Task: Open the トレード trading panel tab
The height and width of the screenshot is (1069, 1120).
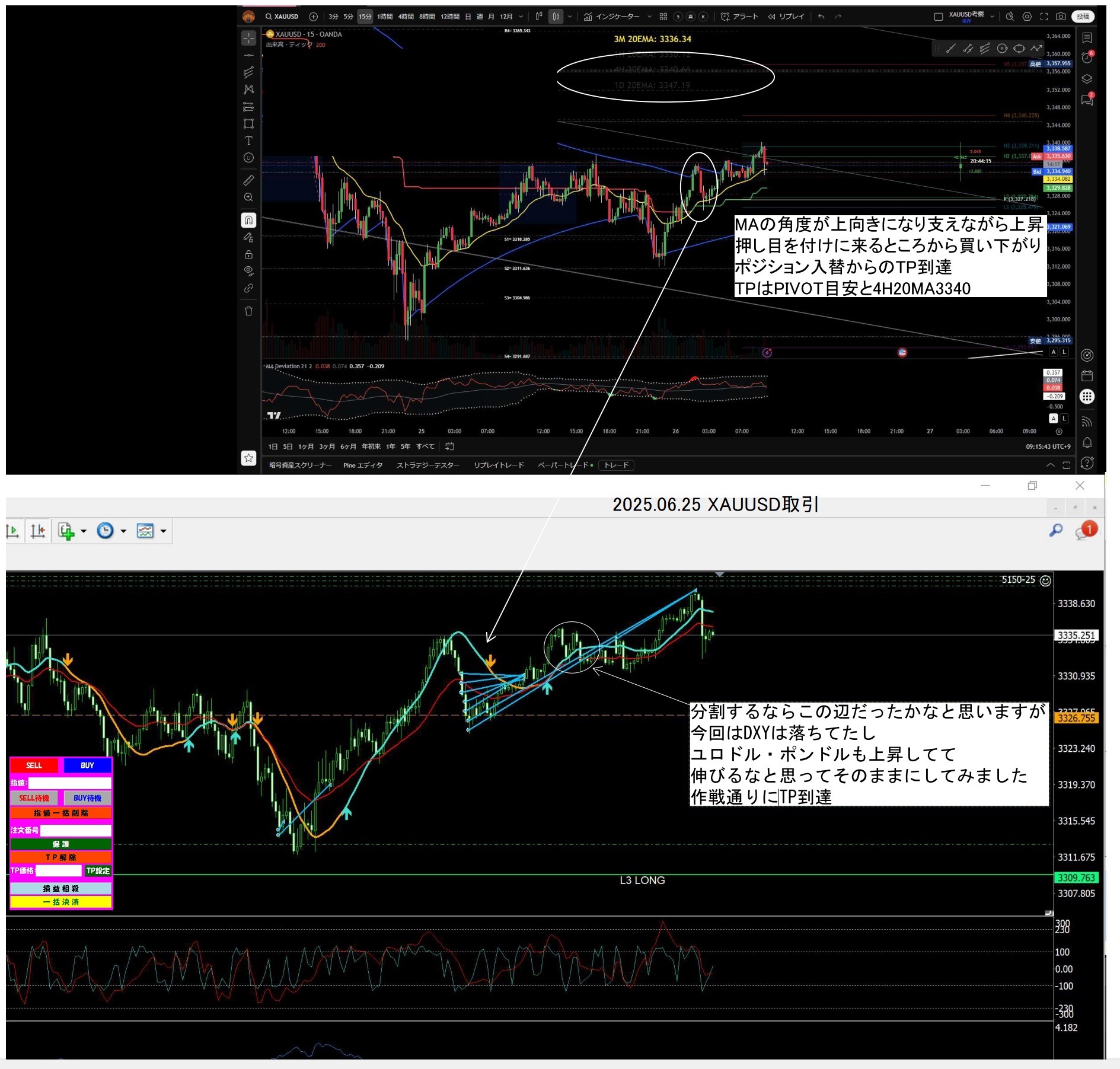Action: [617, 465]
